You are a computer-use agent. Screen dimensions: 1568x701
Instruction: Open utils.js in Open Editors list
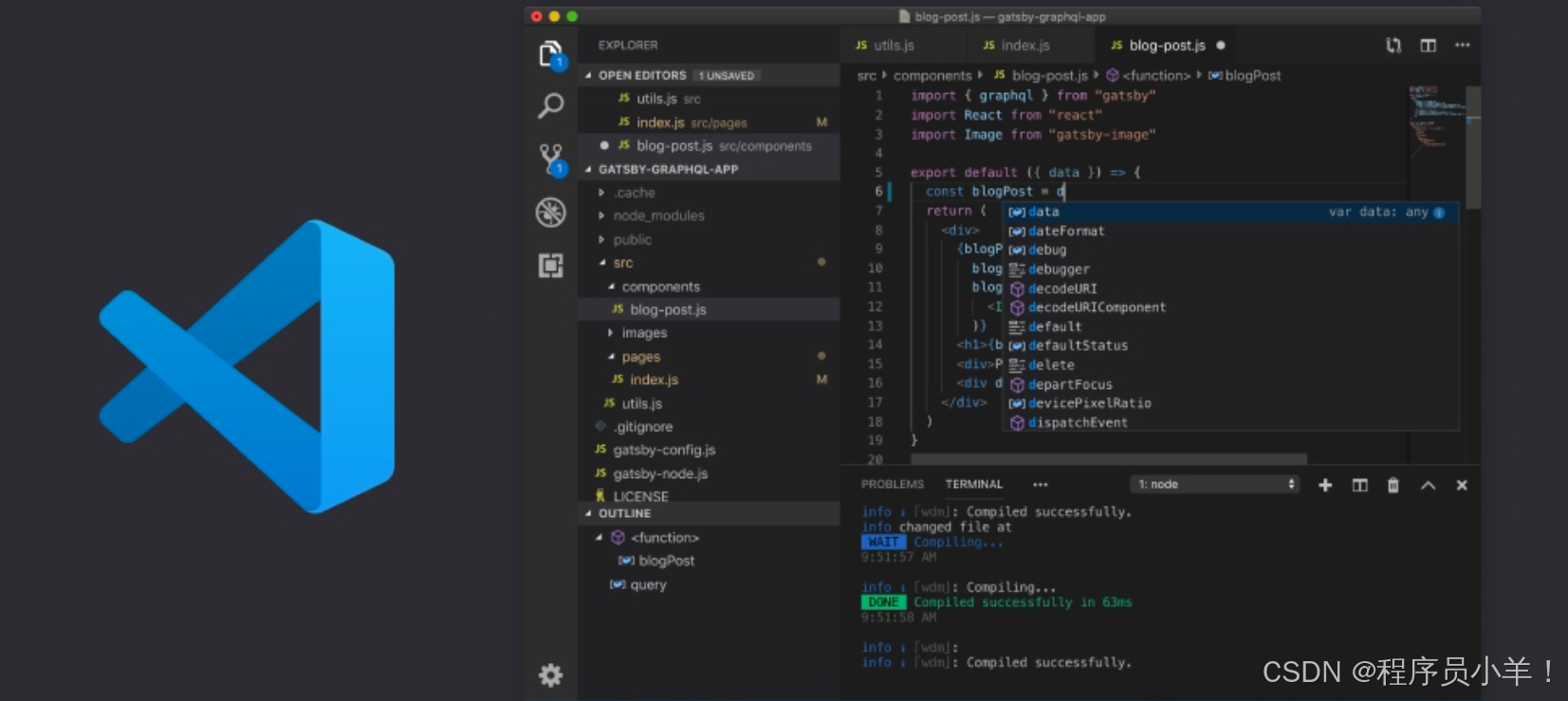[709, 99]
